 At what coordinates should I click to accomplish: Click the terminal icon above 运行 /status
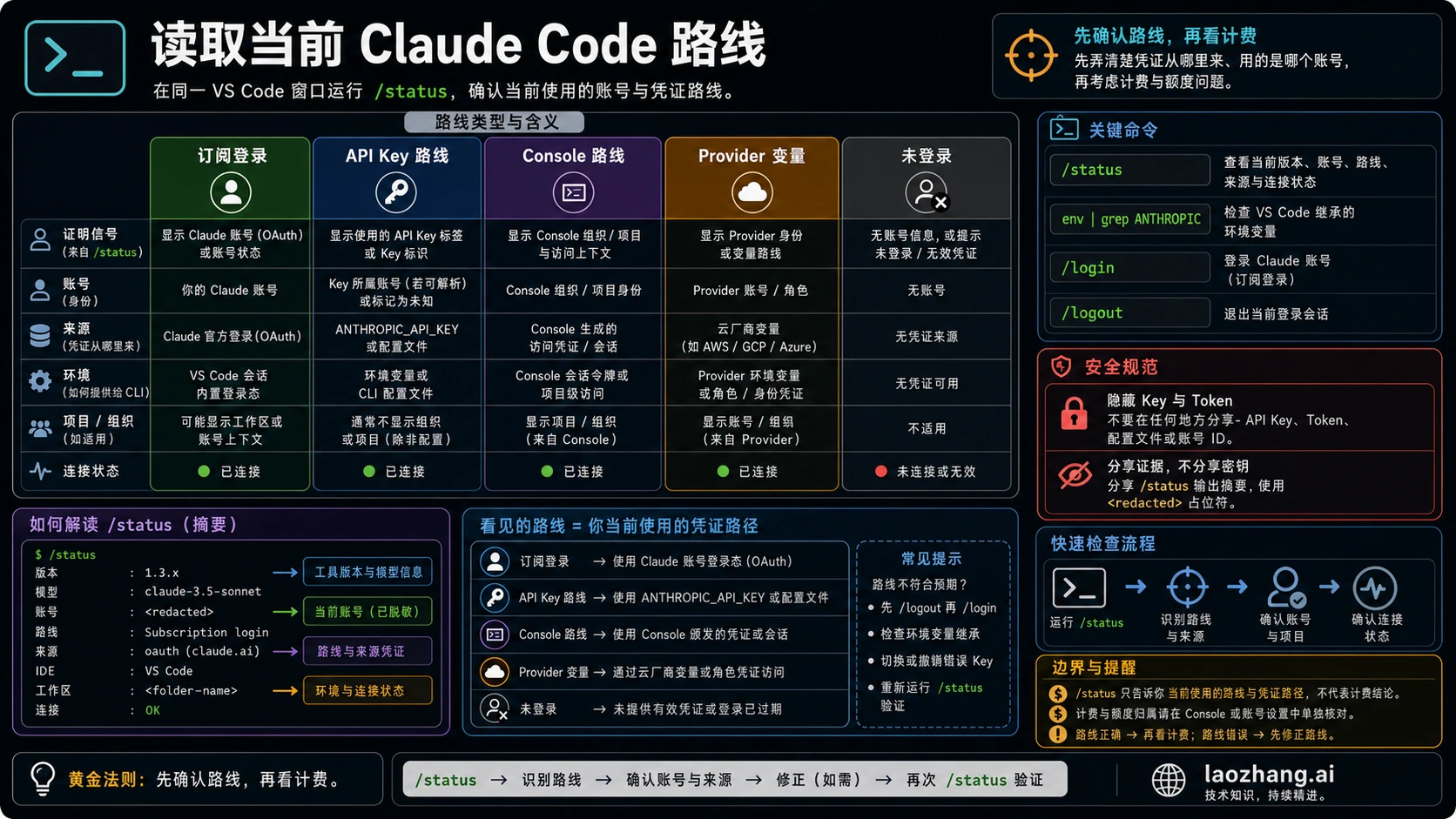1079,588
